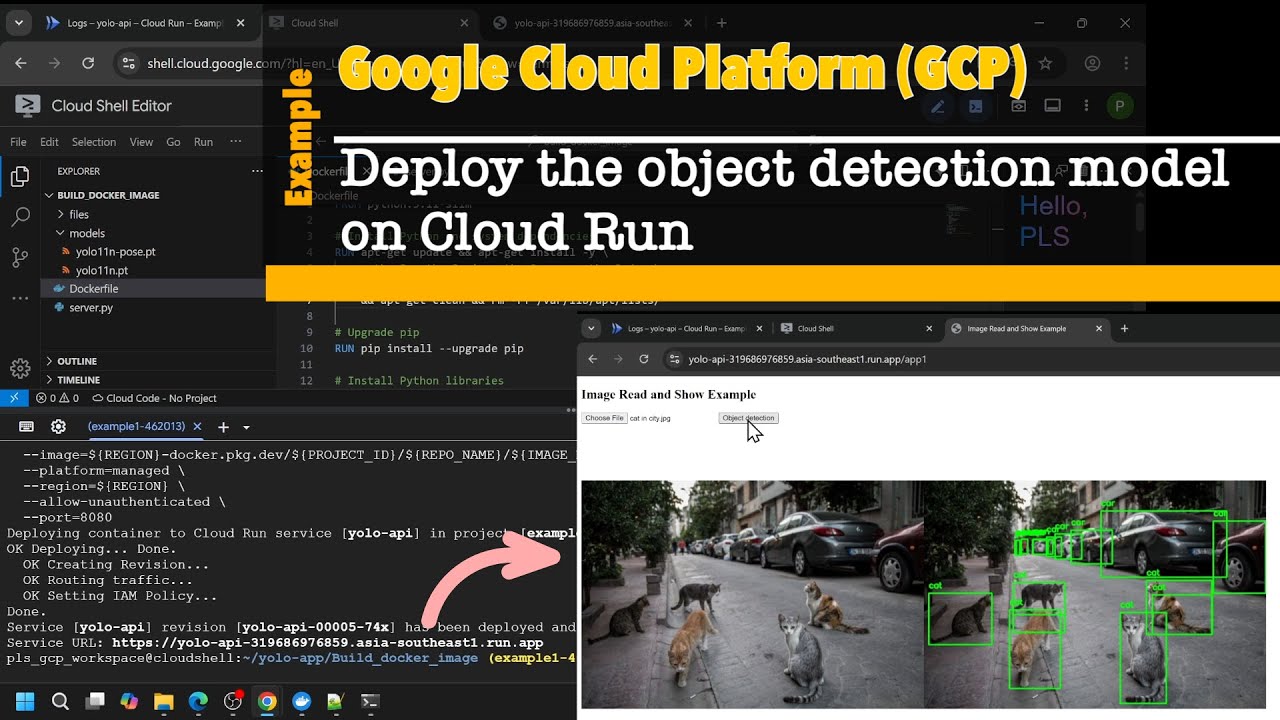
Task: Click the terminal keyboard icon
Action: (26, 427)
